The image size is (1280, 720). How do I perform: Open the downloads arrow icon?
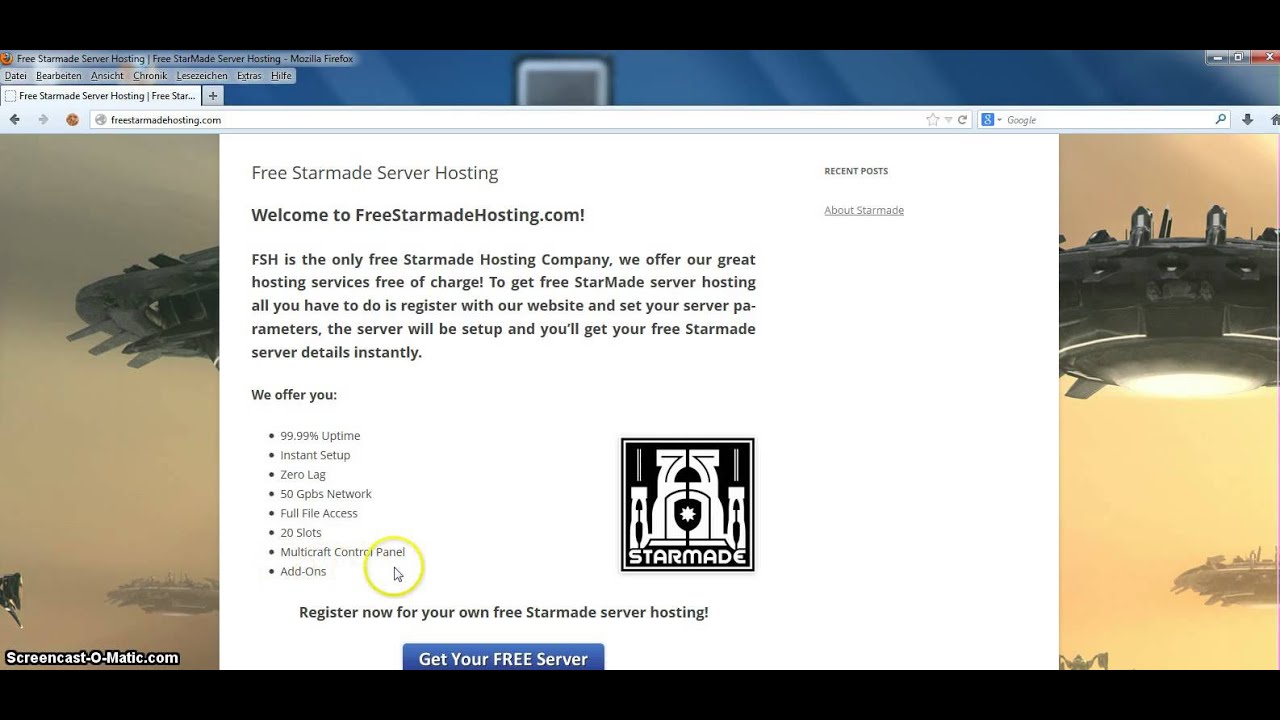tap(1247, 119)
